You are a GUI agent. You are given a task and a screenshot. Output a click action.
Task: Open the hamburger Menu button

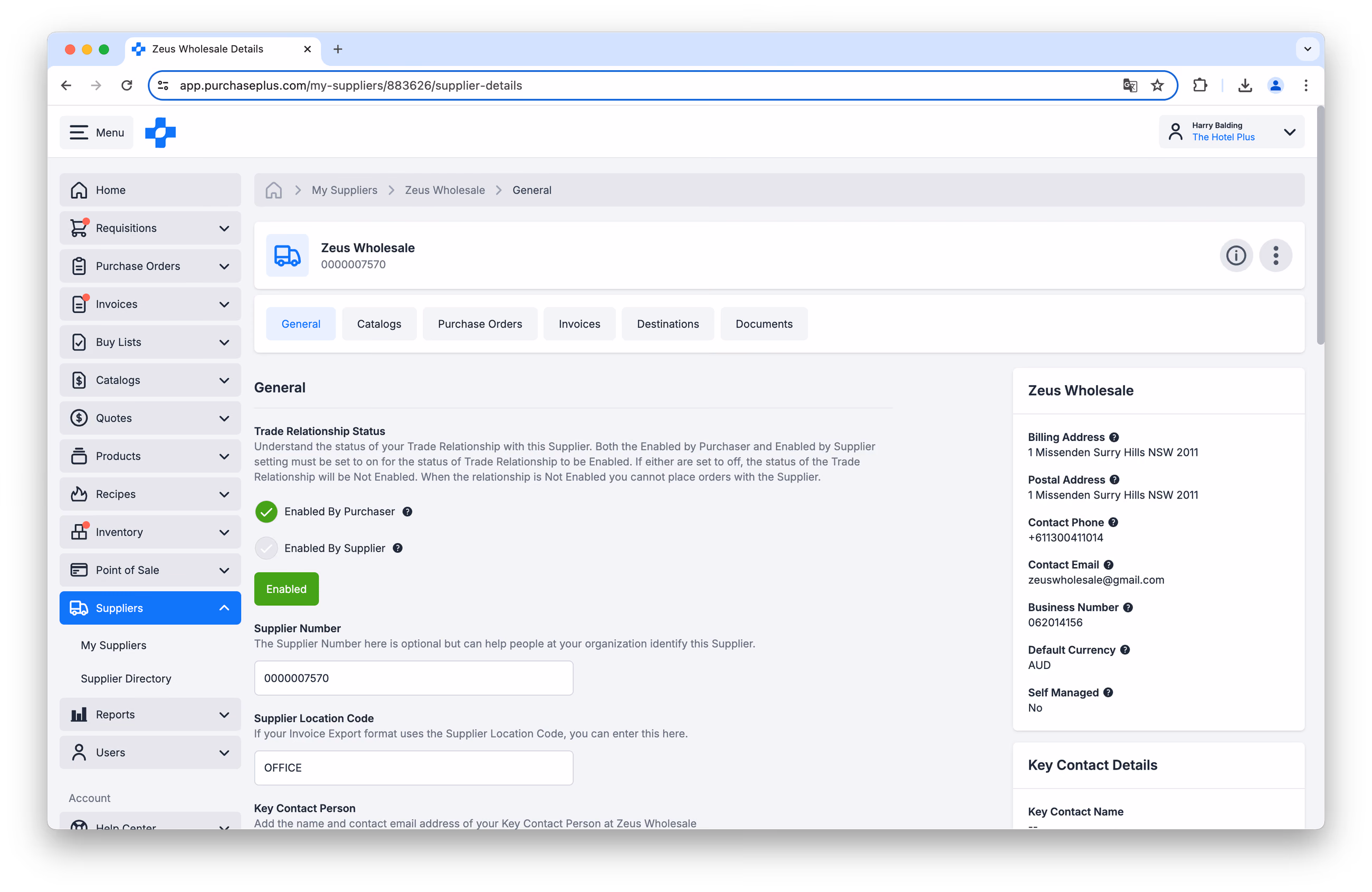[x=96, y=132]
